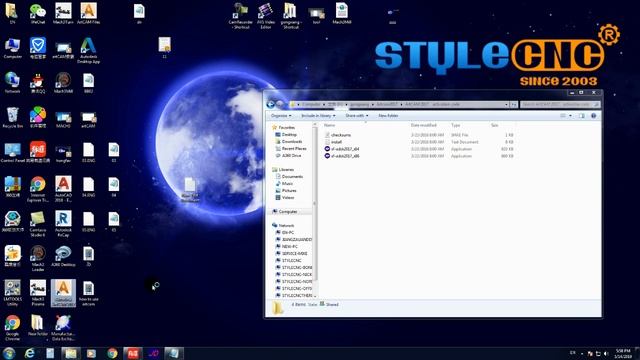
Task: Select the checksums file
Action: (341, 135)
